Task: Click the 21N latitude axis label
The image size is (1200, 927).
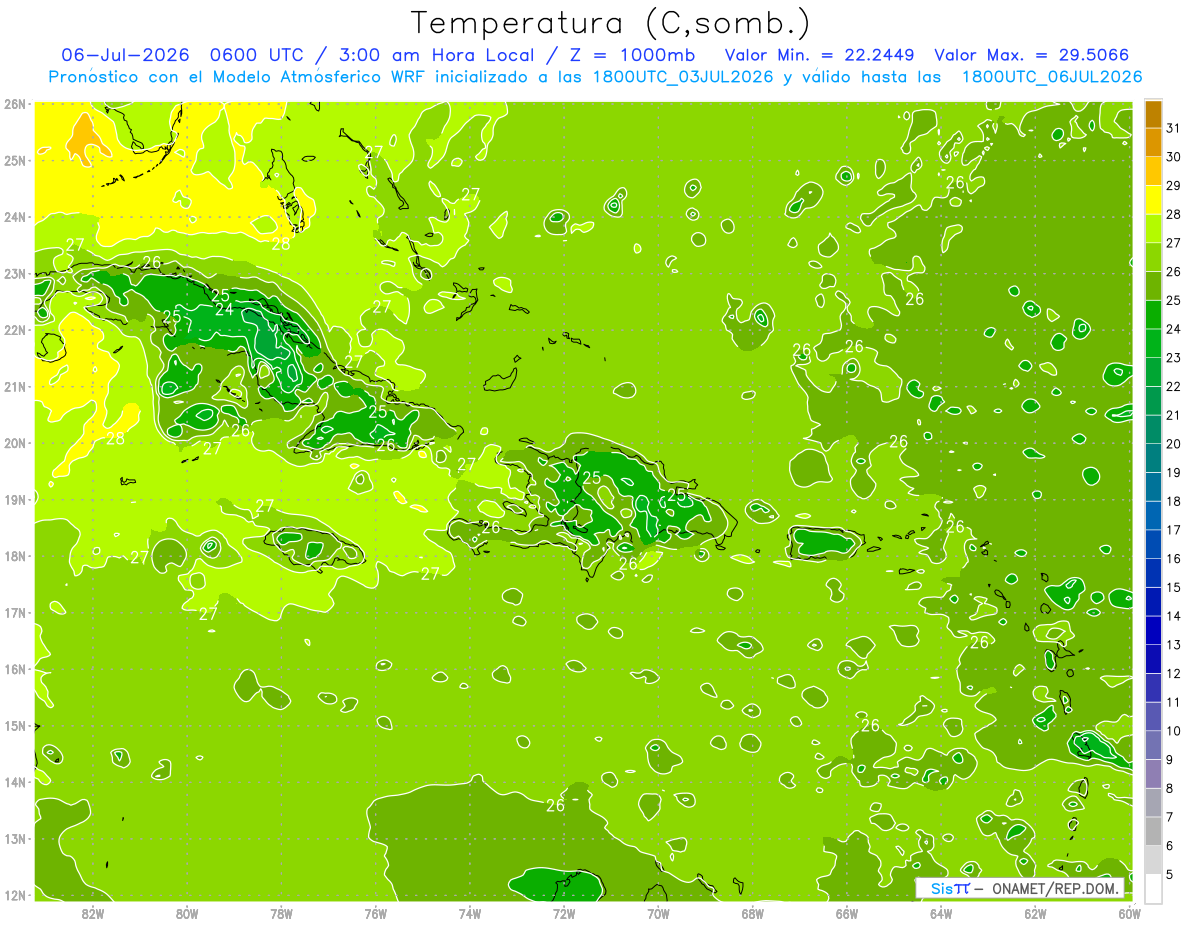Action: point(15,386)
